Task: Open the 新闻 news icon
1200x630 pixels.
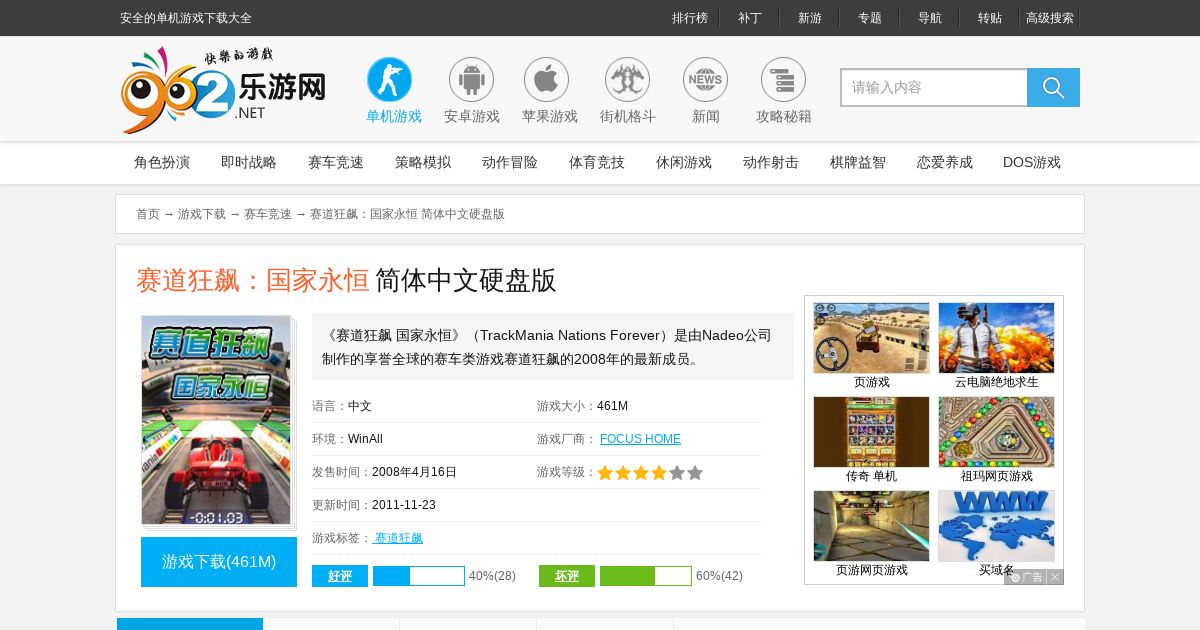Action: (705, 79)
